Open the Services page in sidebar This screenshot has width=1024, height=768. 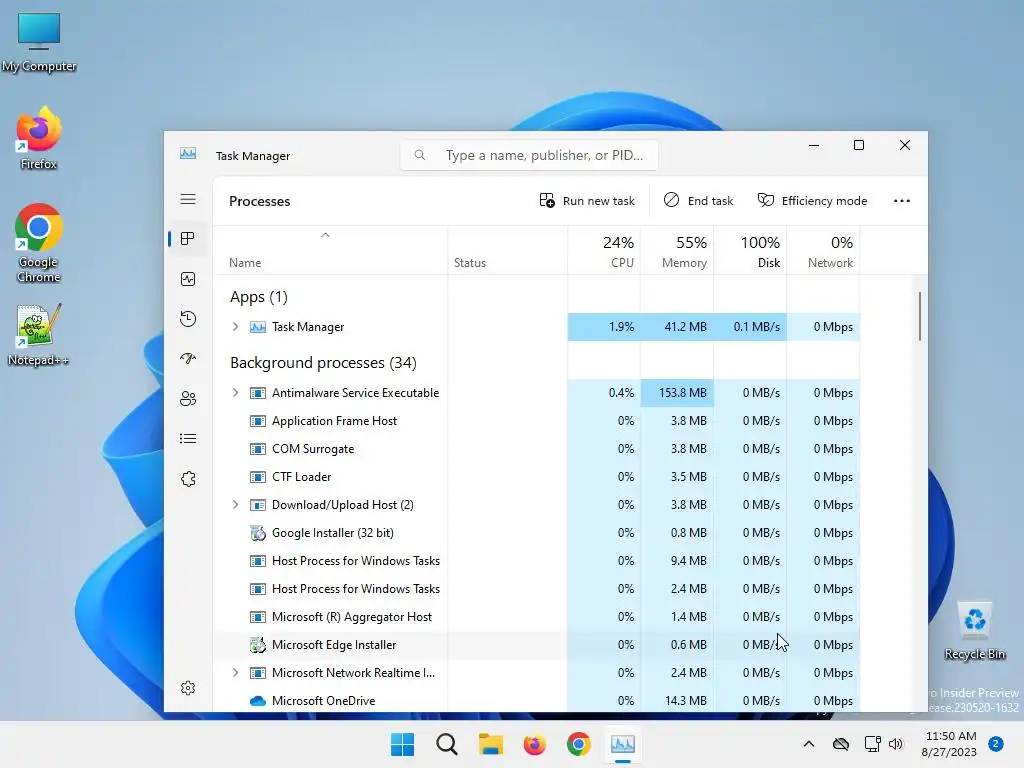pyautogui.click(x=188, y=479)
